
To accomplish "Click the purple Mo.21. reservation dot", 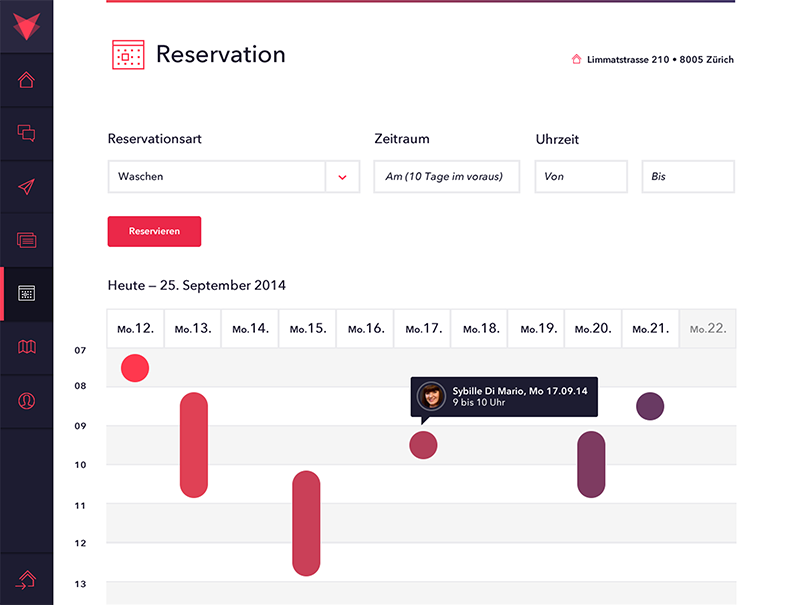I will click(x=650, y=406).
